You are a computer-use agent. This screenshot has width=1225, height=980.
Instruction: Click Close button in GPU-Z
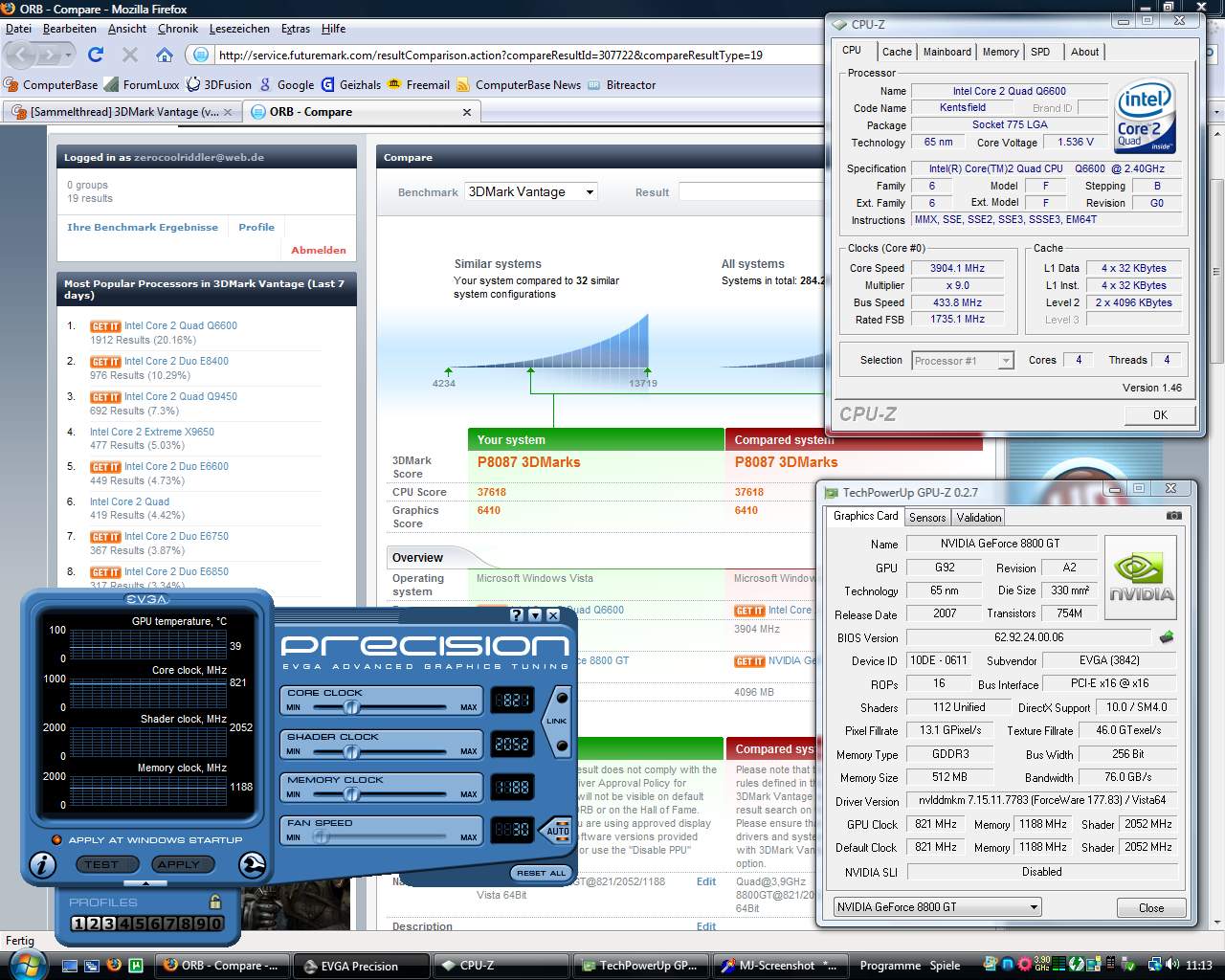click(x=1151, y=907)
